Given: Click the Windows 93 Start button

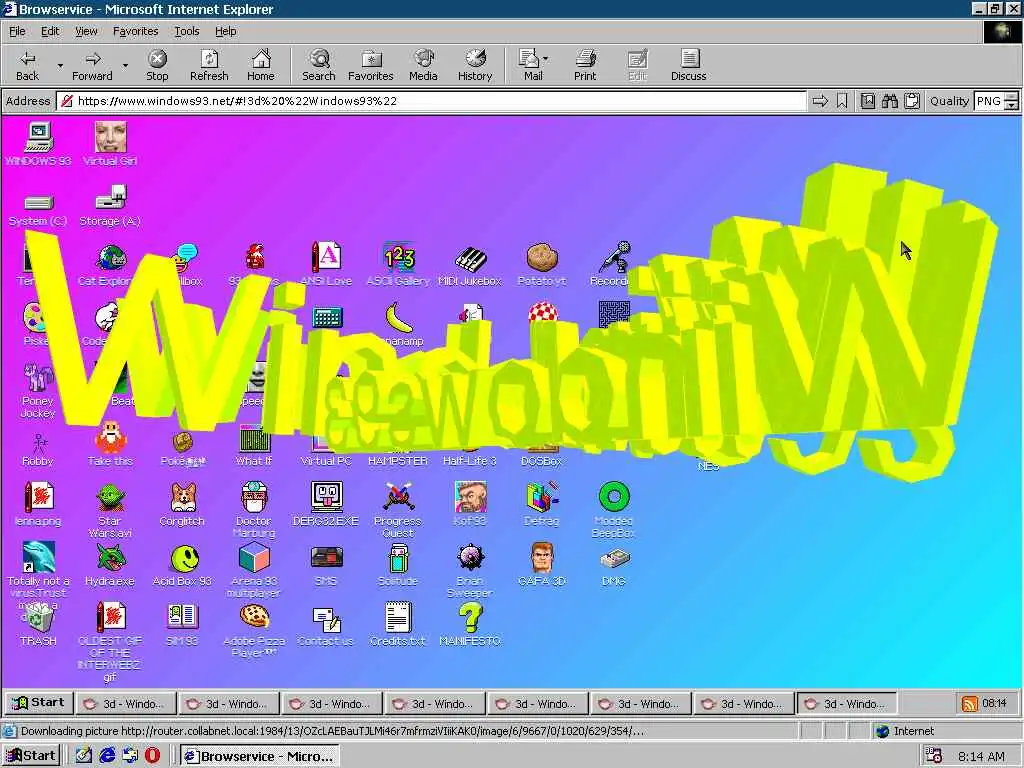Looking at the screenshot, I should [x=39, y=703].
